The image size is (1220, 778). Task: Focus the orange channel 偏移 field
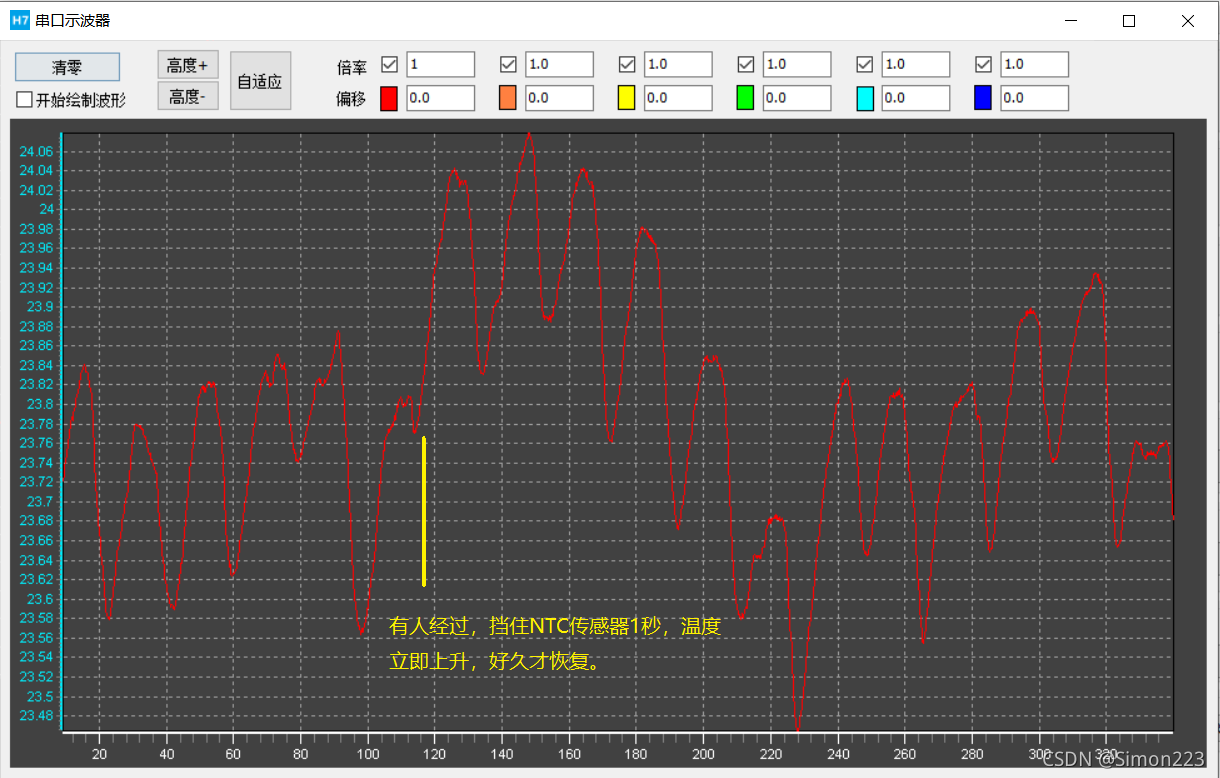(x=559, y=98)
